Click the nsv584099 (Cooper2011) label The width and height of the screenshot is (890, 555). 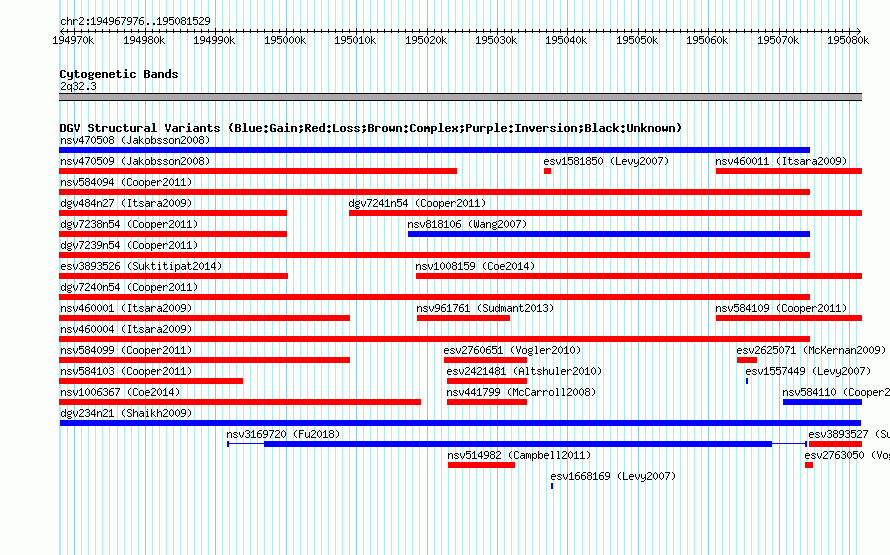(x=126, y=350)
